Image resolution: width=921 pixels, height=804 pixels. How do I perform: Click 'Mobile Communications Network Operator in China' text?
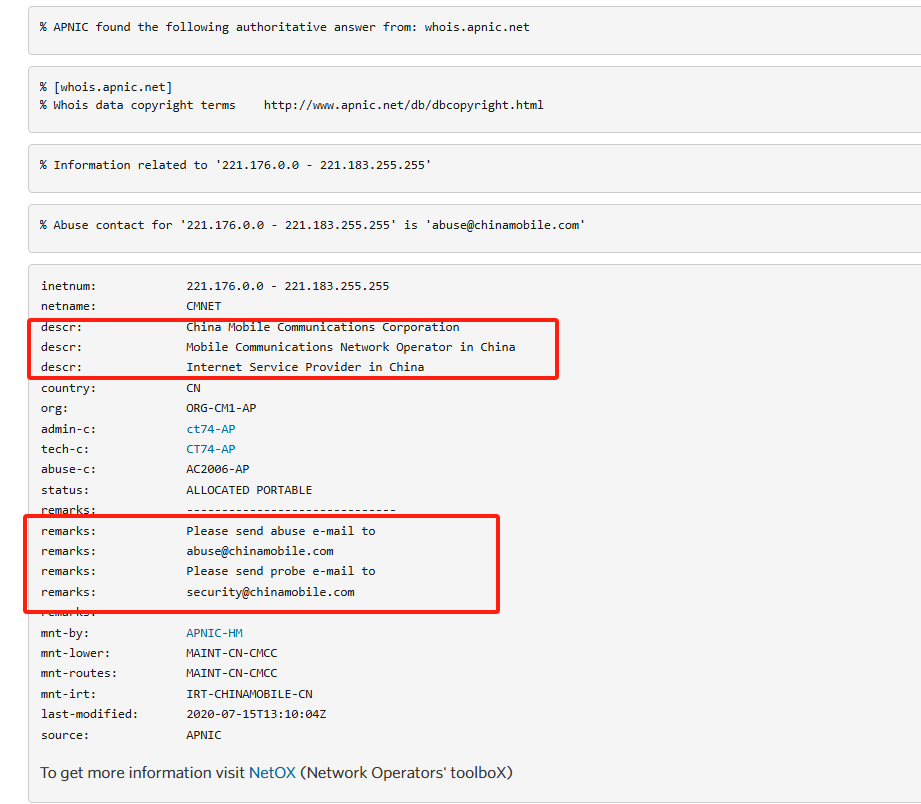[351, 347]
